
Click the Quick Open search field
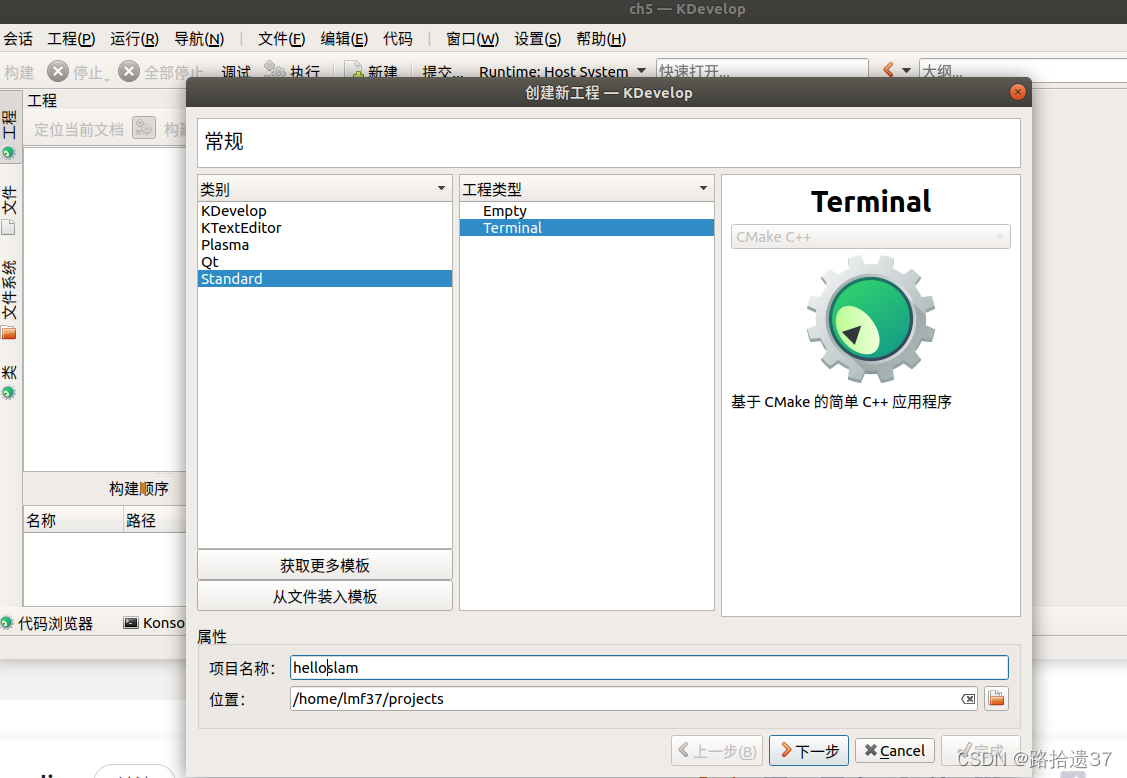pyautogui.click(x=762, y=70)
